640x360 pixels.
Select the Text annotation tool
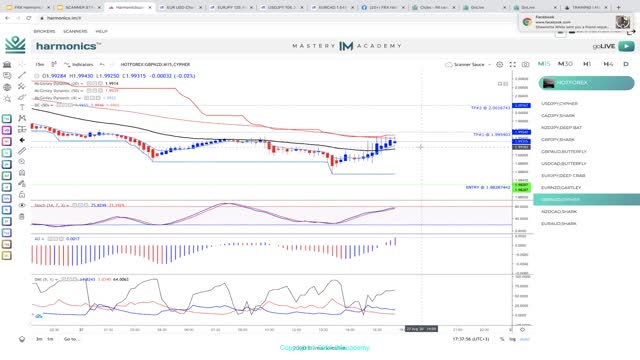click(x=22, y=107)
